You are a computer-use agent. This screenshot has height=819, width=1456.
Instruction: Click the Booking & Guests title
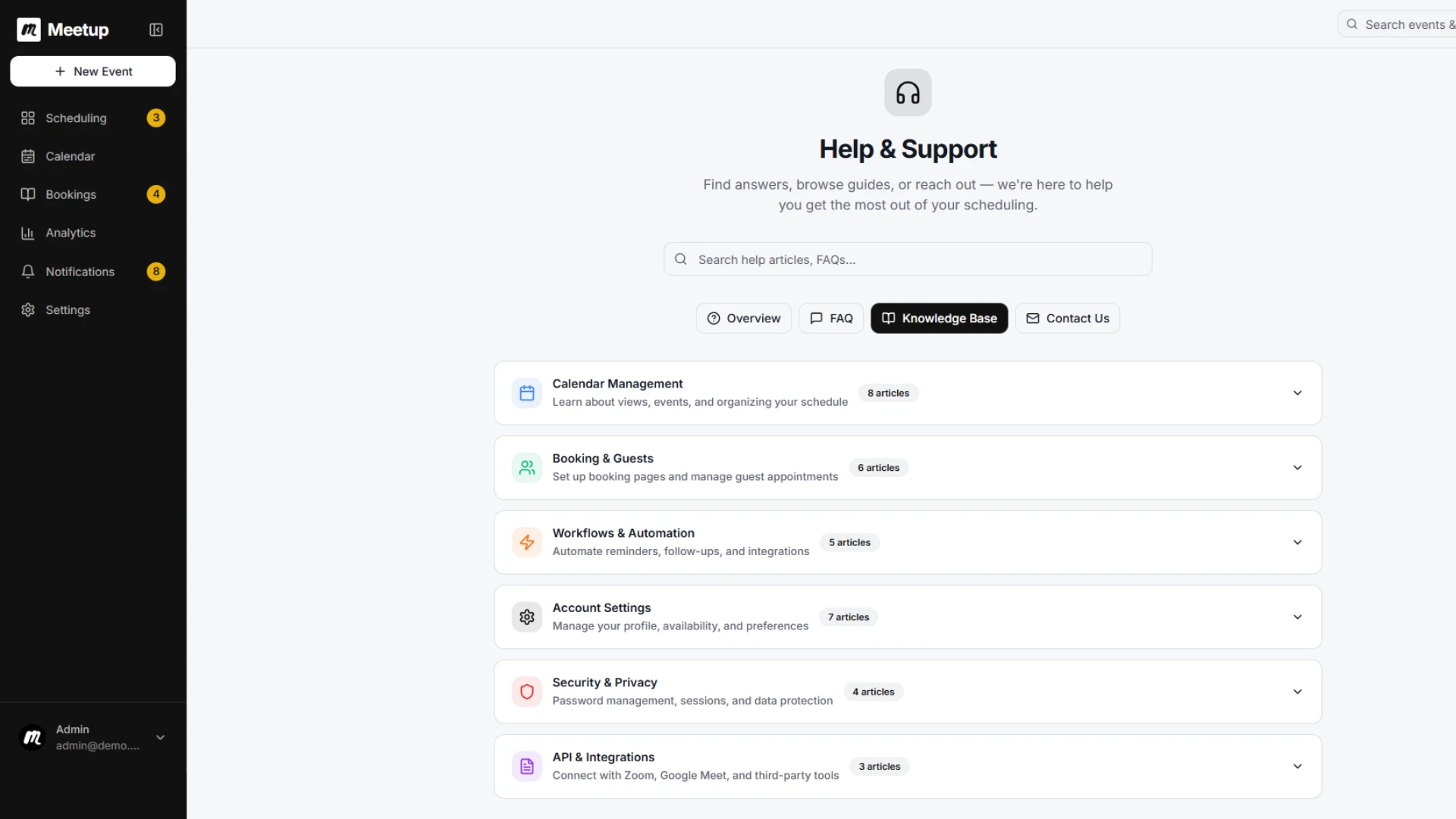[x=603, y=459]
